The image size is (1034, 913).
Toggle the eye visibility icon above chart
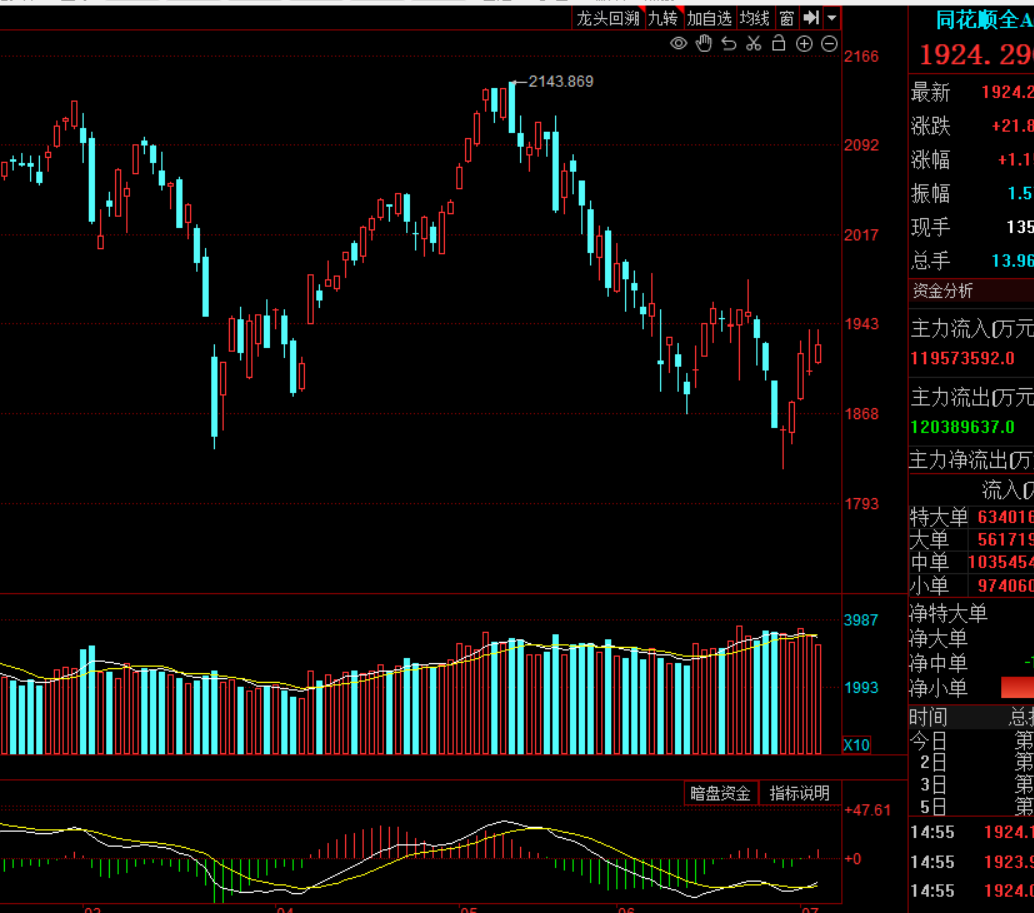(679, 44)
